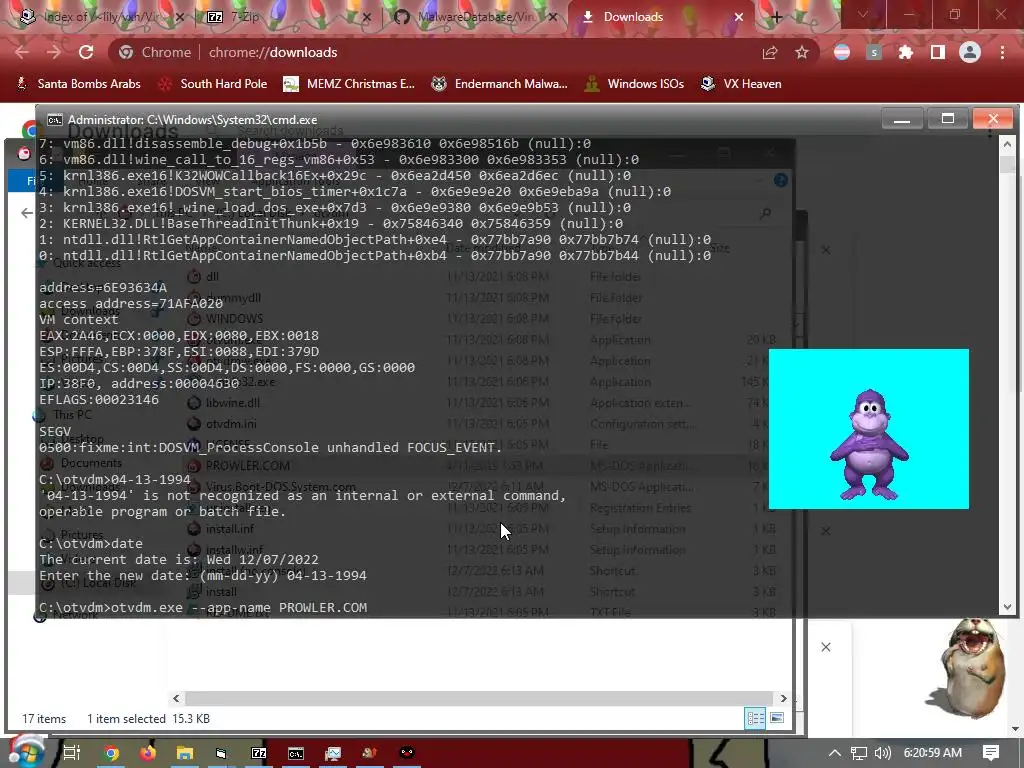The image size is (1024, 768).
Task: Open a new Chrome tab
Action: tap(776, 18)
